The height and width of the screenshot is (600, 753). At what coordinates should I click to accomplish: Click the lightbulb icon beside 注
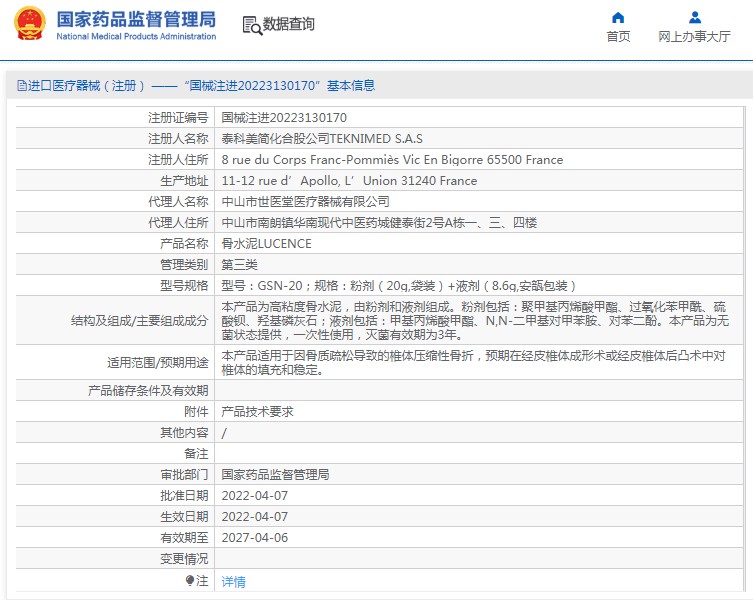click(x=189, y=581)
